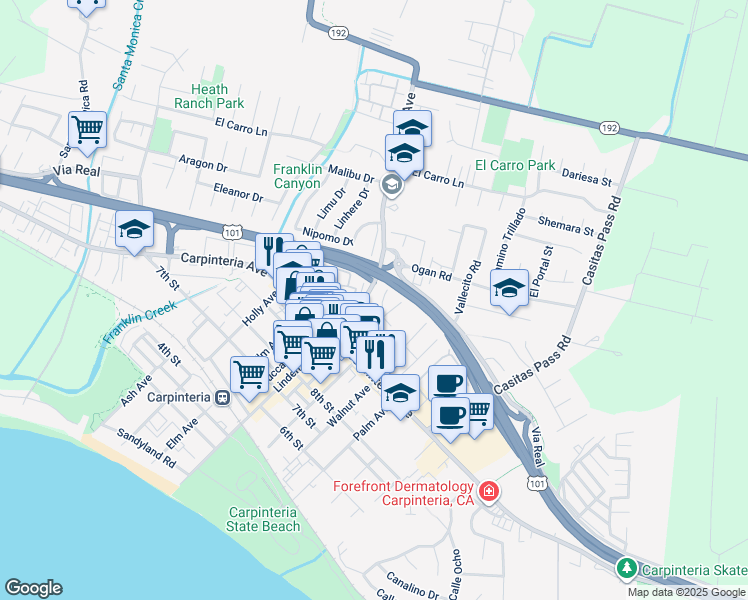Image resolution: width=748 pixels, height=600 pixels.
Task: Open the Carpinteria train station icon
Action: 223,397
